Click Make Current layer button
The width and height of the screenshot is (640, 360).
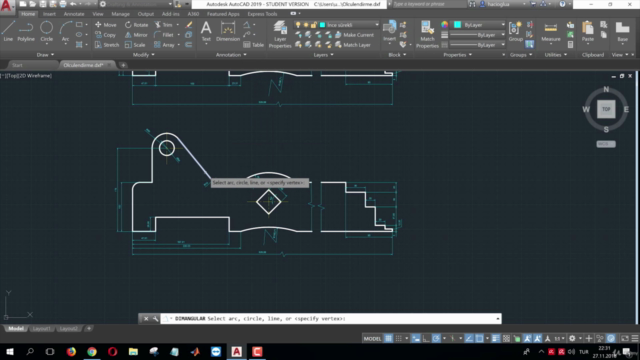354,35
